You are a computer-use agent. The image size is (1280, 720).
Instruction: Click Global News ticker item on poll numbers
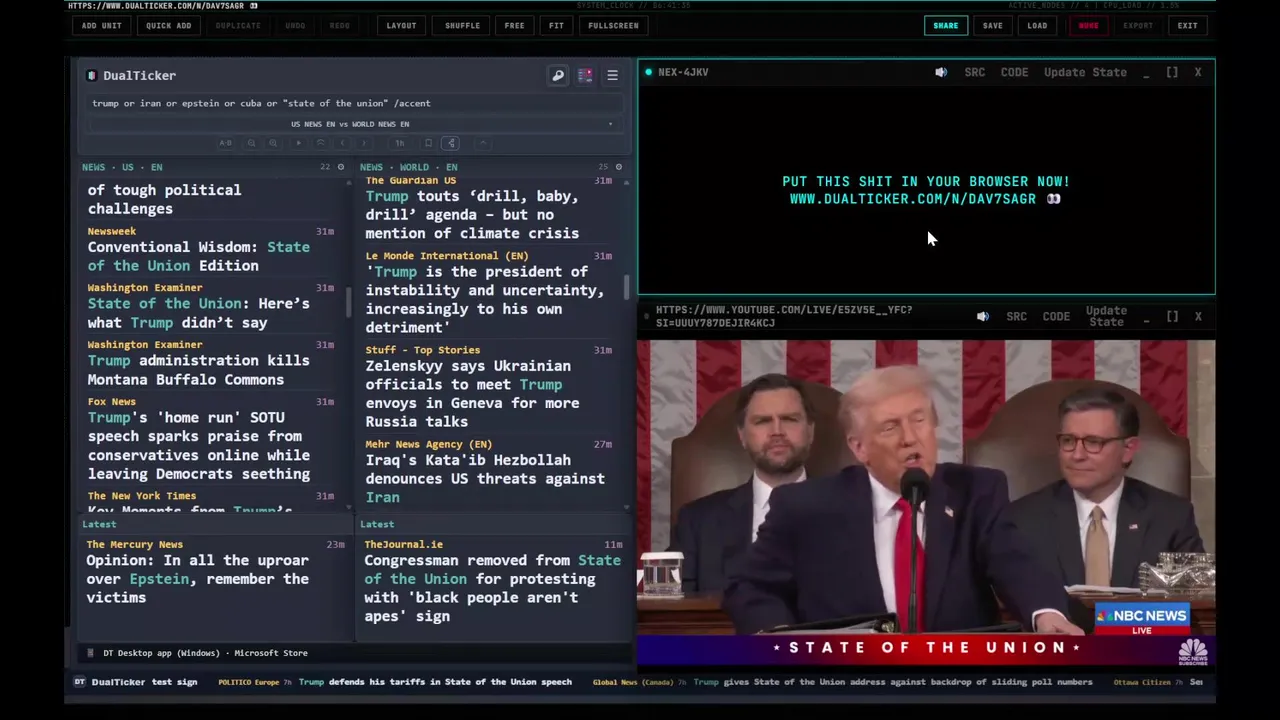click(x=842, y=682)
